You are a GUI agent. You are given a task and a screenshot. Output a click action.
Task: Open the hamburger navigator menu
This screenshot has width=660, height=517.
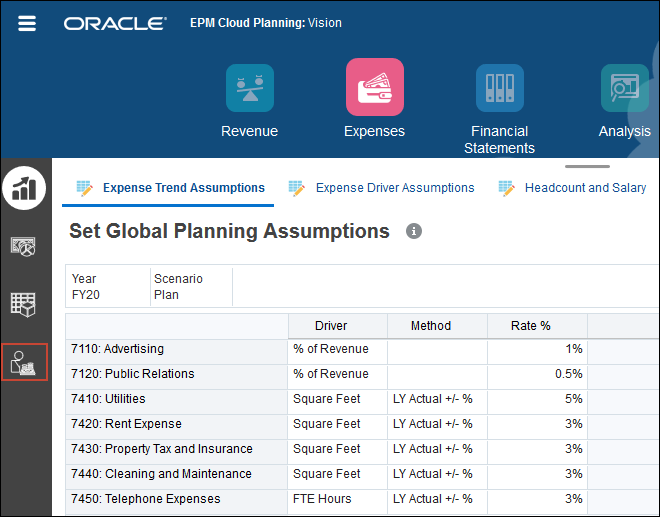pos(27,23)
